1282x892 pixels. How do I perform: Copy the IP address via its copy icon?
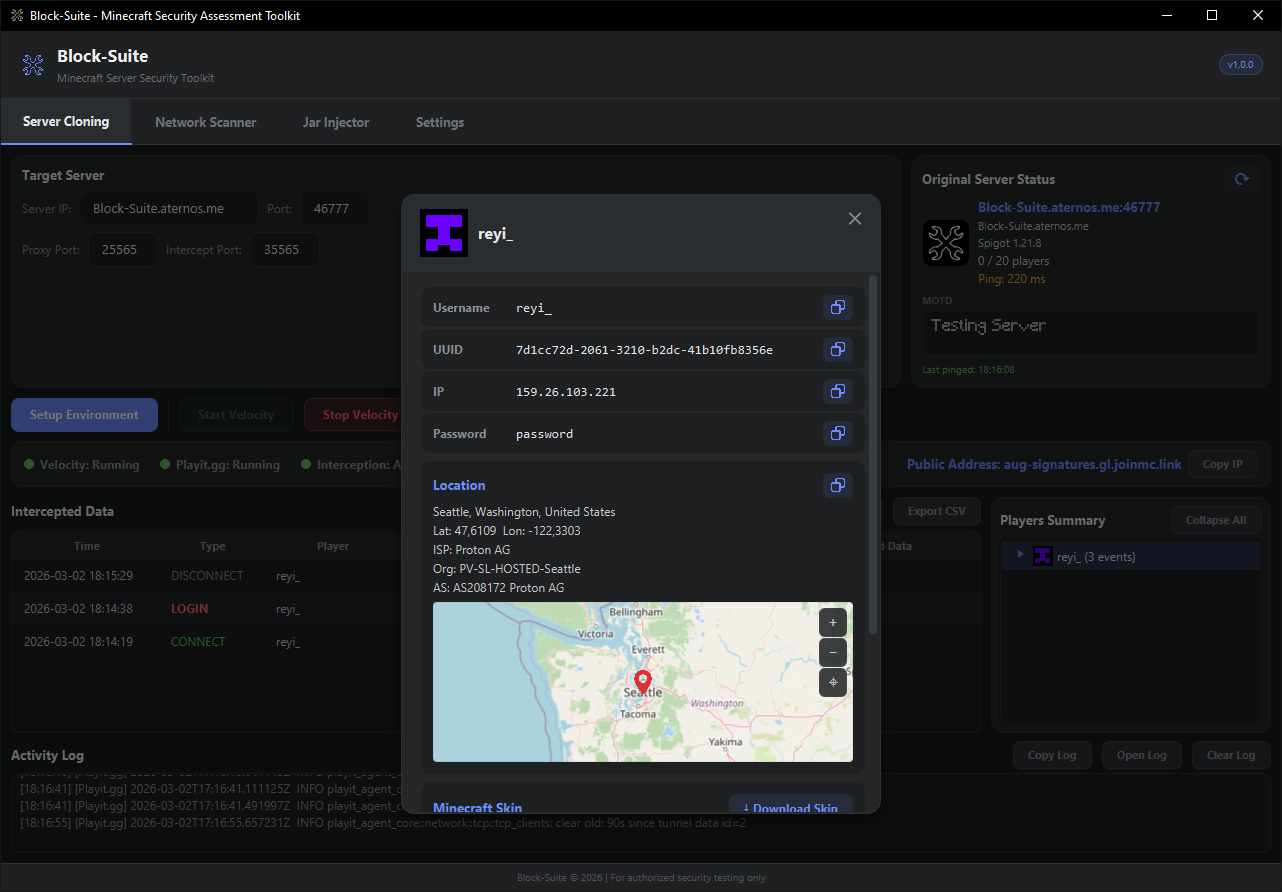837,391
